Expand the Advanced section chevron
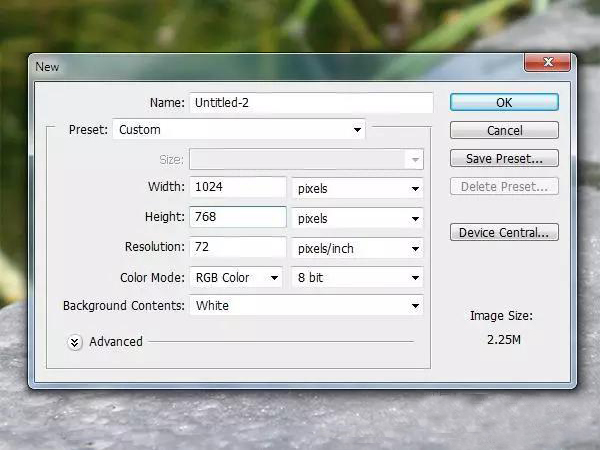The image size is (600, 450). [x=75, y=342]
